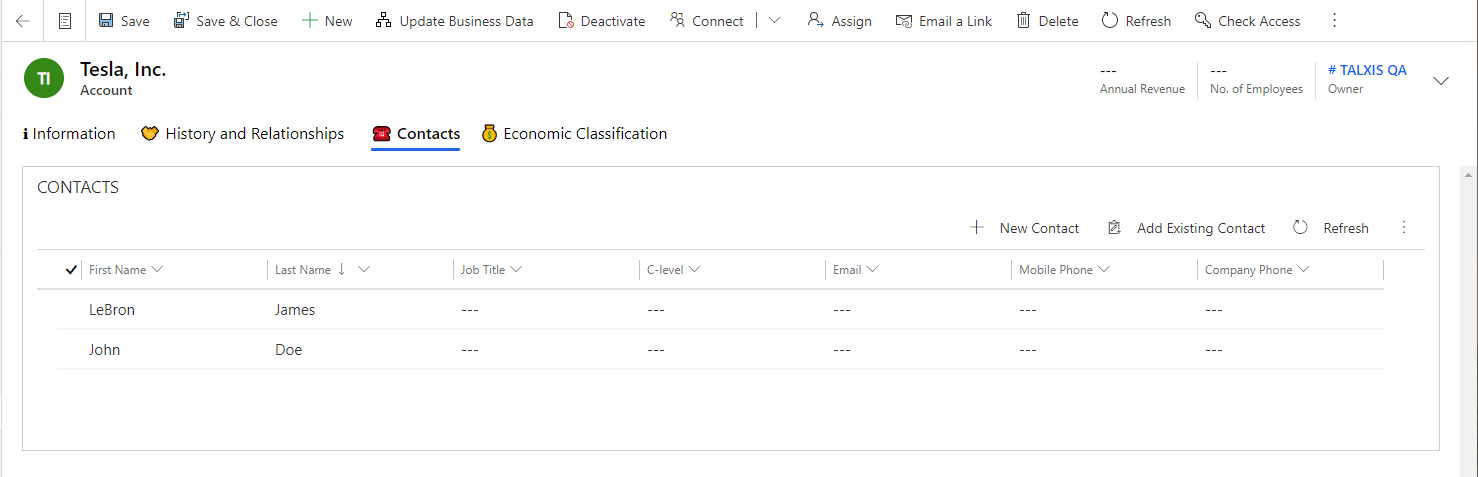Viewport: 1478px width, 477px height.
Task: Click the back arrow icon
Action: point(22,21)
